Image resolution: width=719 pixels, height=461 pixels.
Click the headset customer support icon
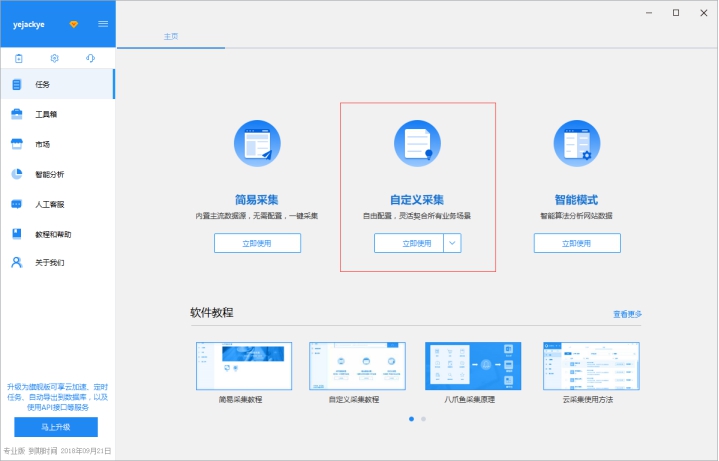point(91,59)
